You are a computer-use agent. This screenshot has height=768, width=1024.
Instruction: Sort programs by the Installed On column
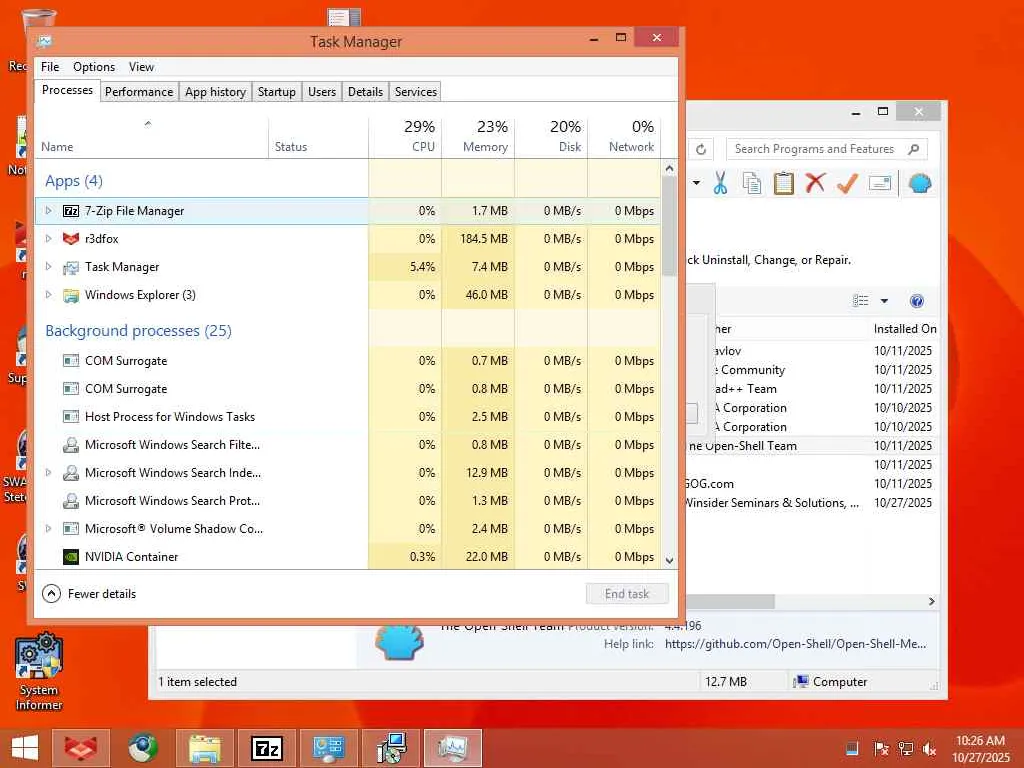pyautogui.click(x=905, y=329)
